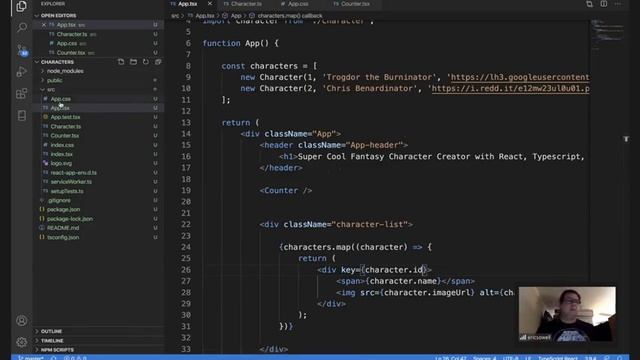Open serviceWorker.ts file

tap(71, 182)
